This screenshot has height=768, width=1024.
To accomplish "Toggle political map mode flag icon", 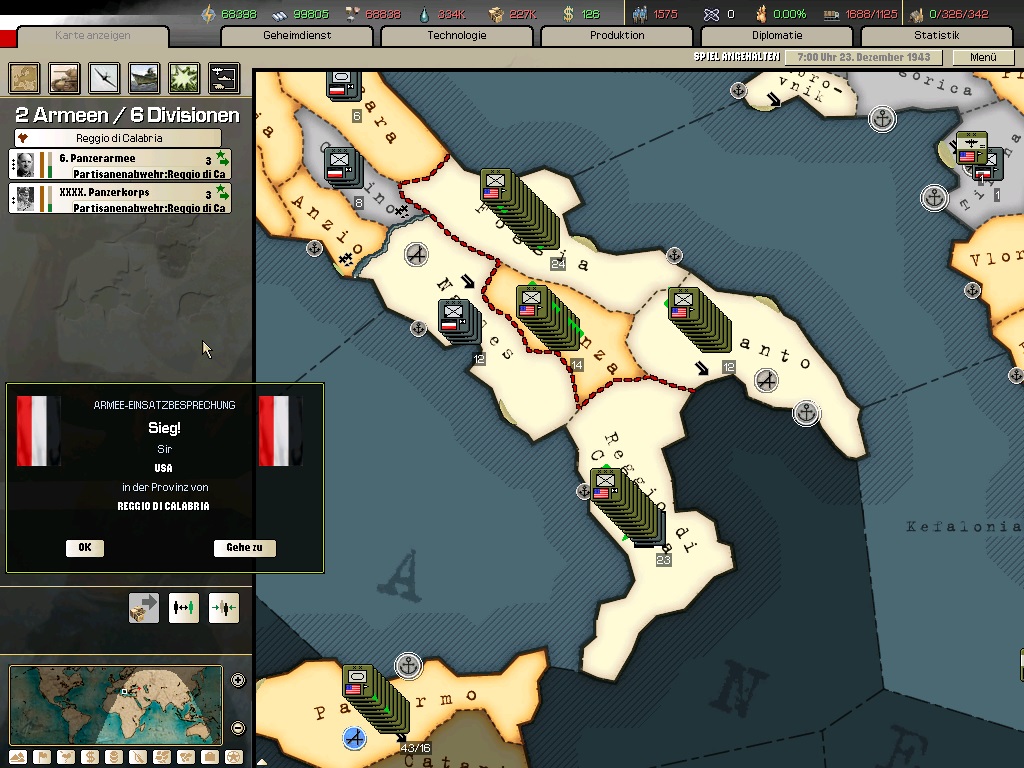I will [42, 758].
